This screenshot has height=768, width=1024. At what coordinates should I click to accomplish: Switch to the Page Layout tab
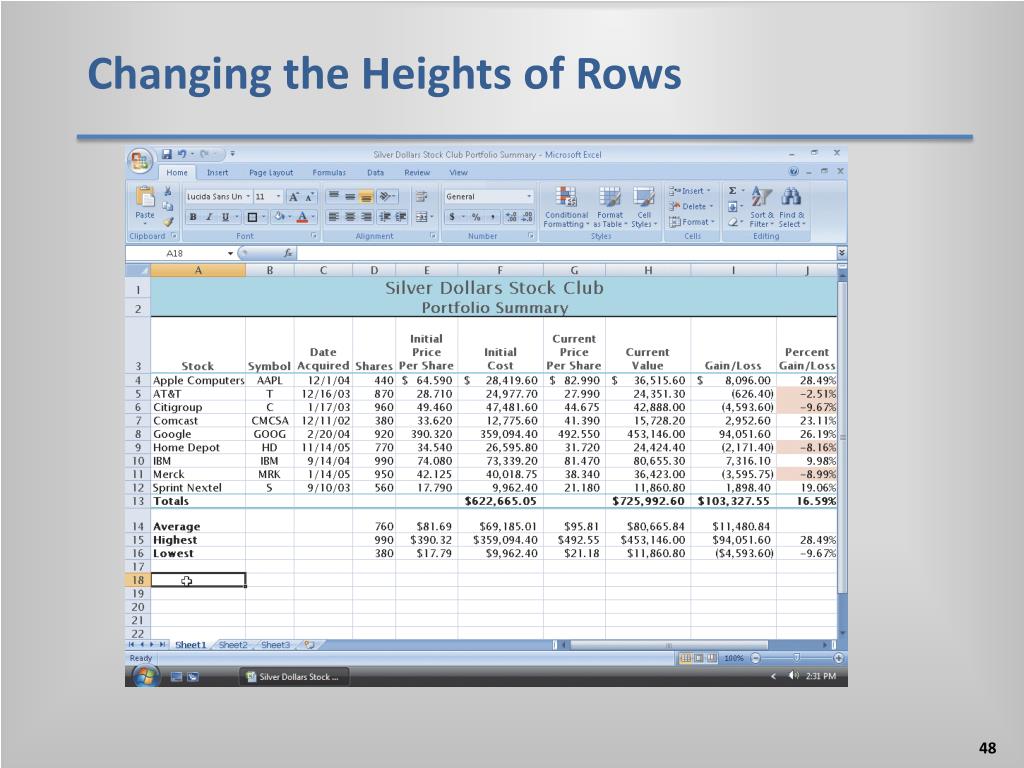(x=271, y=172)
